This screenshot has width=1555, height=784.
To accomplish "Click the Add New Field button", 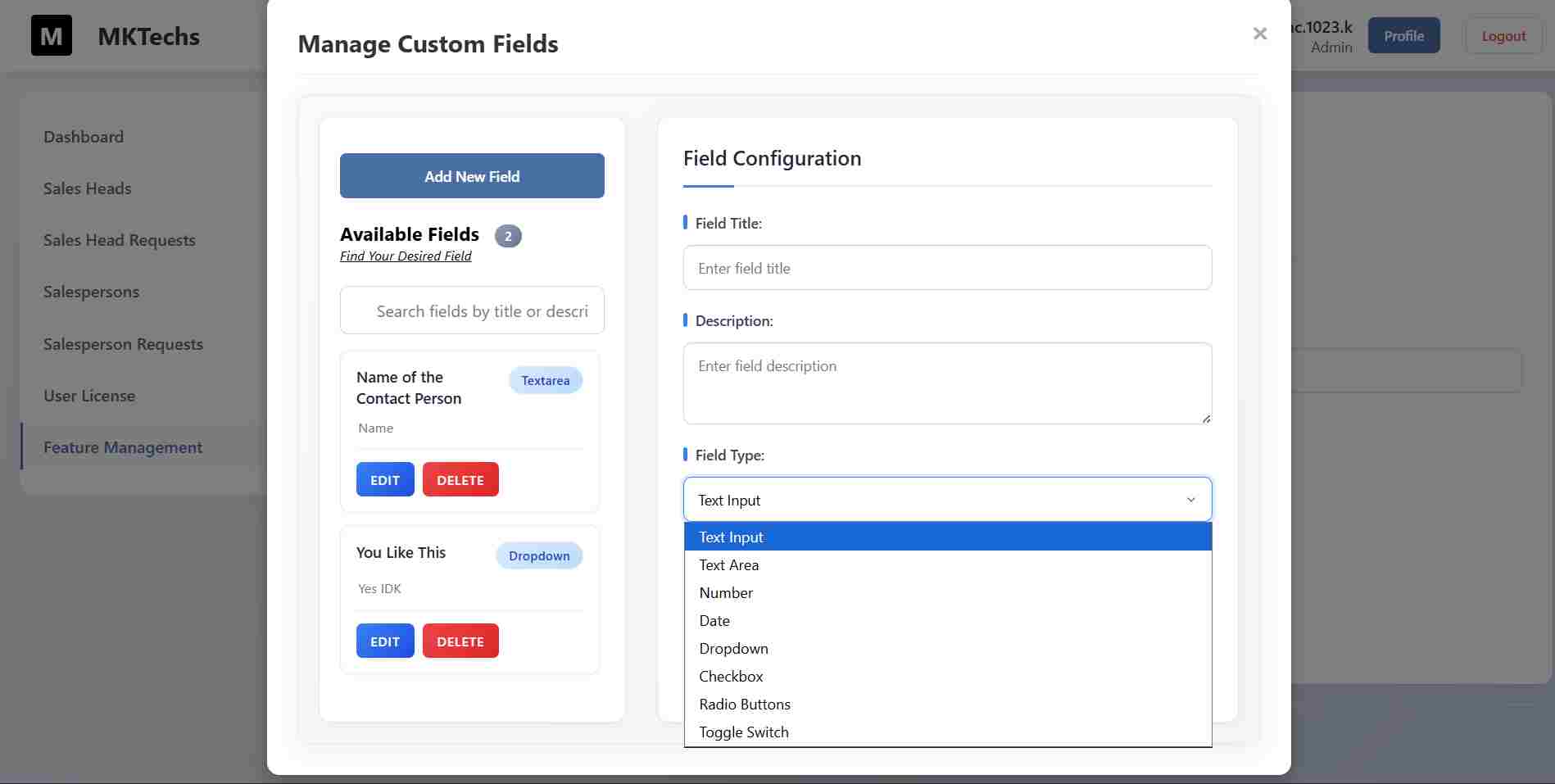I will click(x=472, y=175).
